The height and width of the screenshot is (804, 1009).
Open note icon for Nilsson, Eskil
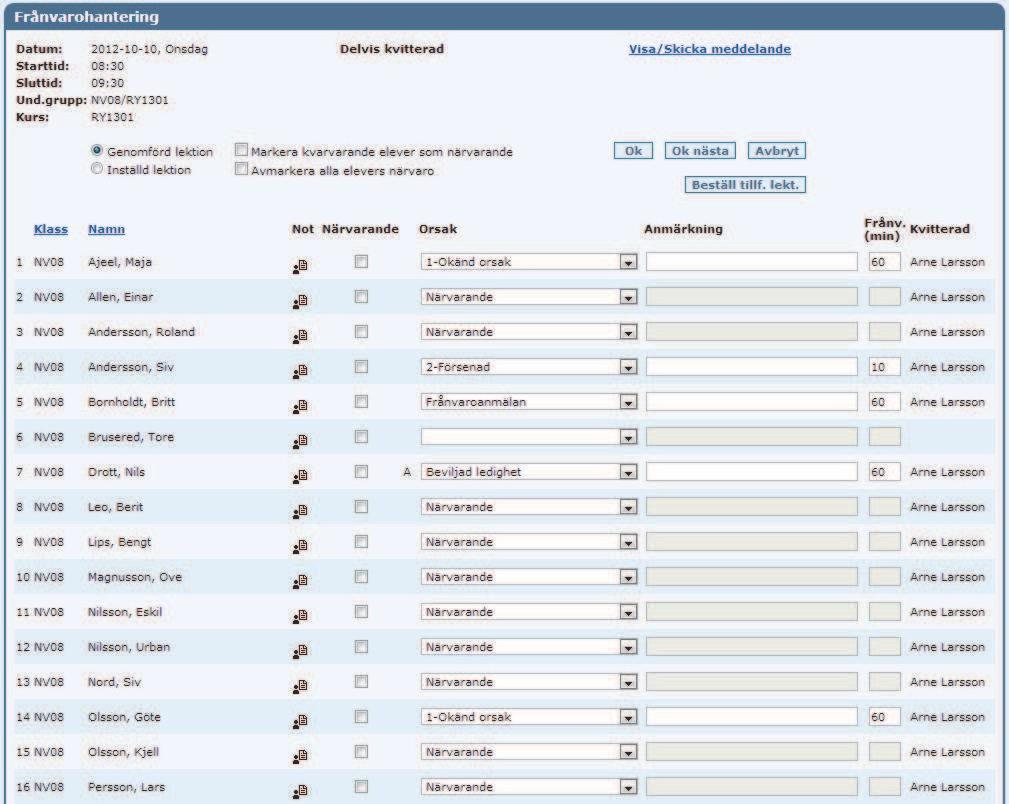pyautogui.click(x=300, y=616)
